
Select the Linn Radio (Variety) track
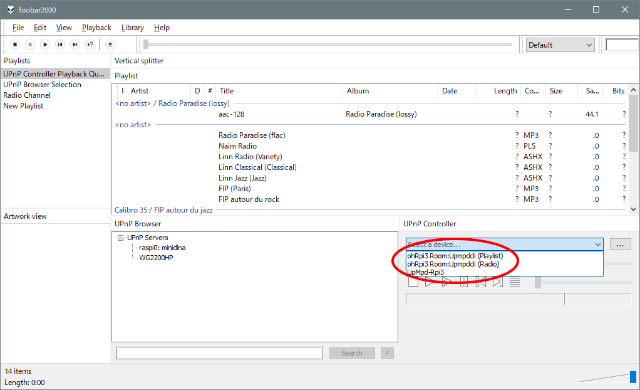point(370,157)
